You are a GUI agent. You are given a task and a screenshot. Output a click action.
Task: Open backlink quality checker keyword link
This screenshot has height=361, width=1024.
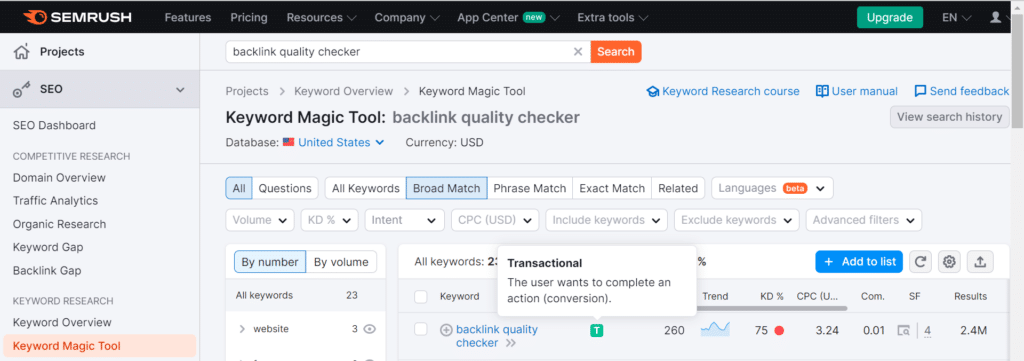[x=496, y=336]
